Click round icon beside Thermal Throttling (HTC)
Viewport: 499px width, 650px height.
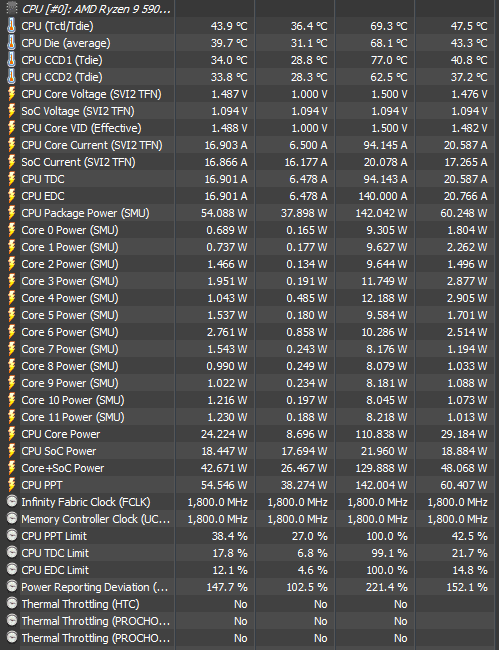point(12,604)
